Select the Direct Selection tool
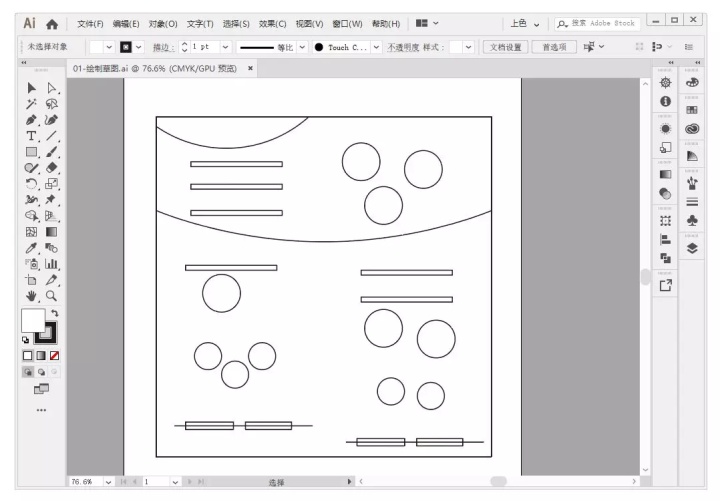 51,88
